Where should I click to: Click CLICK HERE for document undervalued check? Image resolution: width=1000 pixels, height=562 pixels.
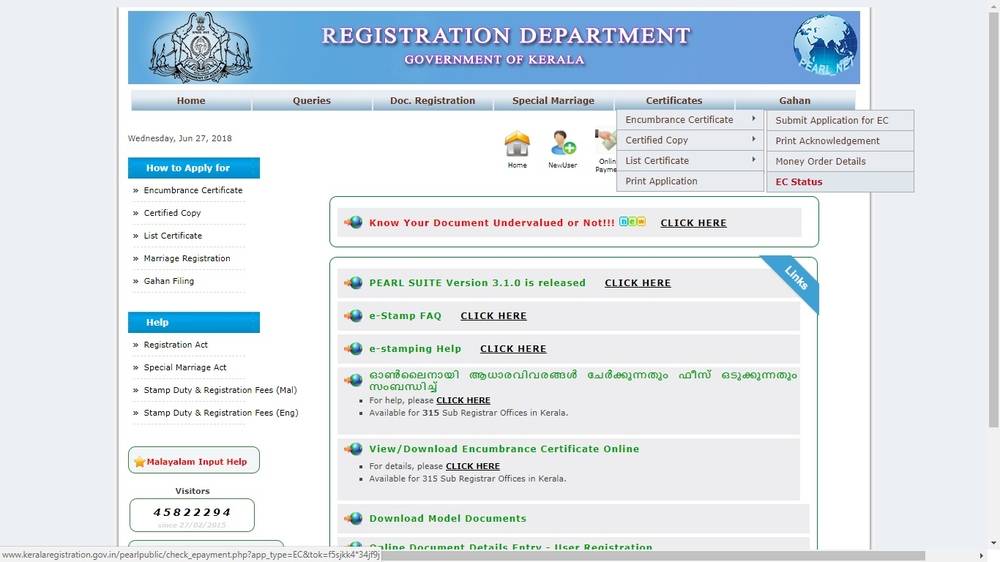point(693,223)
